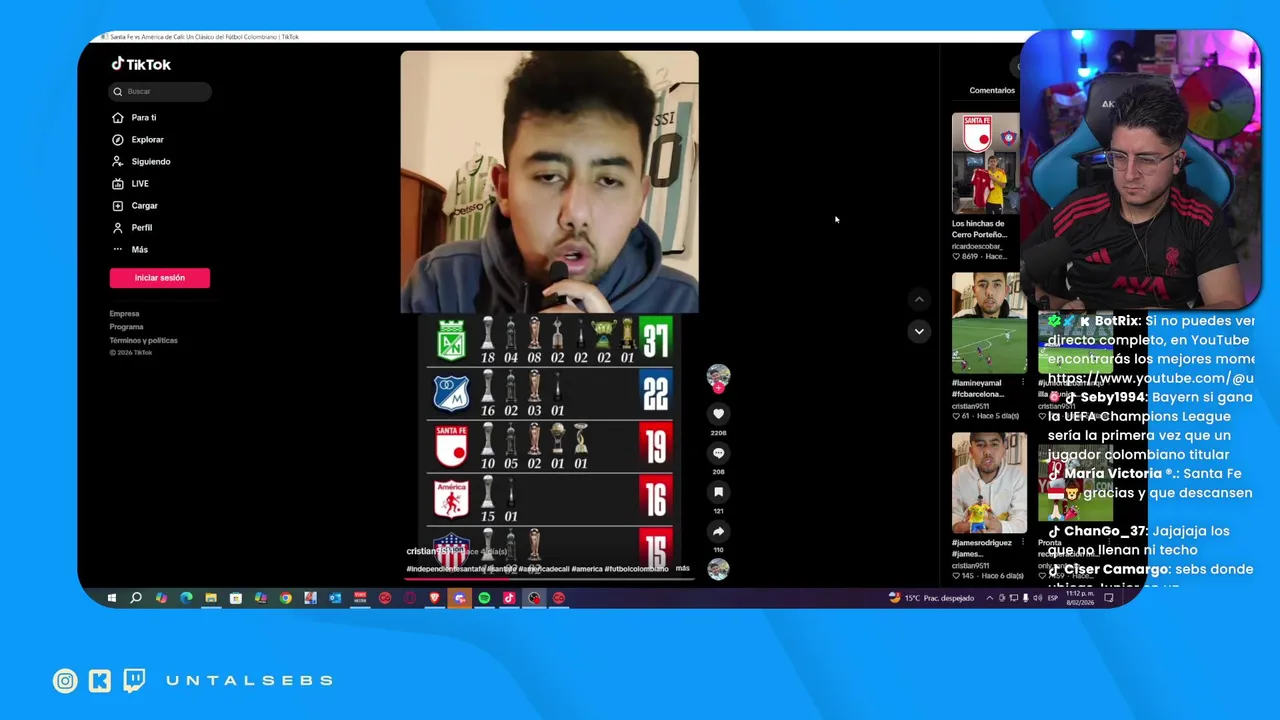Viewport: 1280px width, 720px height.
Task: Open OBS Studio from taskbar
Action: coord(534,598)
